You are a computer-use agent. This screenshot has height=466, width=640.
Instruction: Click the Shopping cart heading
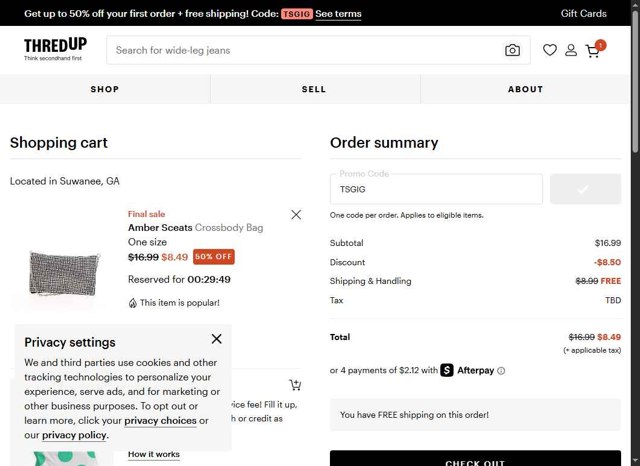click(x=59, y=143)
